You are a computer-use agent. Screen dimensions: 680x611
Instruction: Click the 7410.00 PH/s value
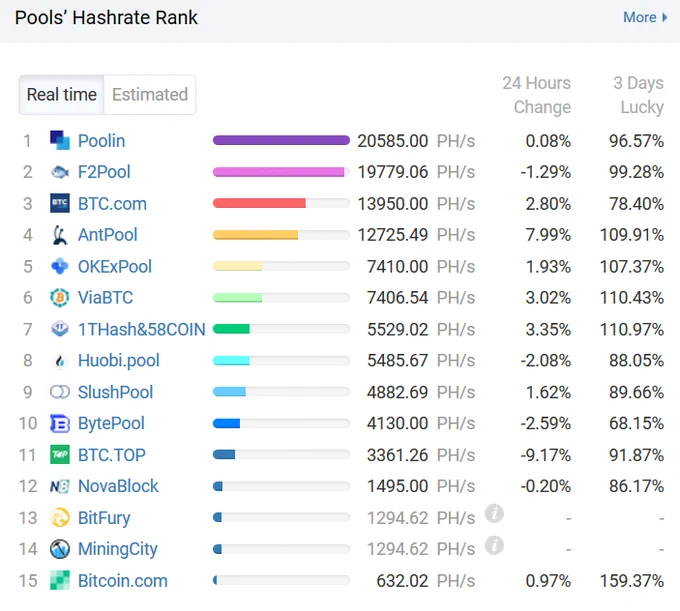pos(421,266)
